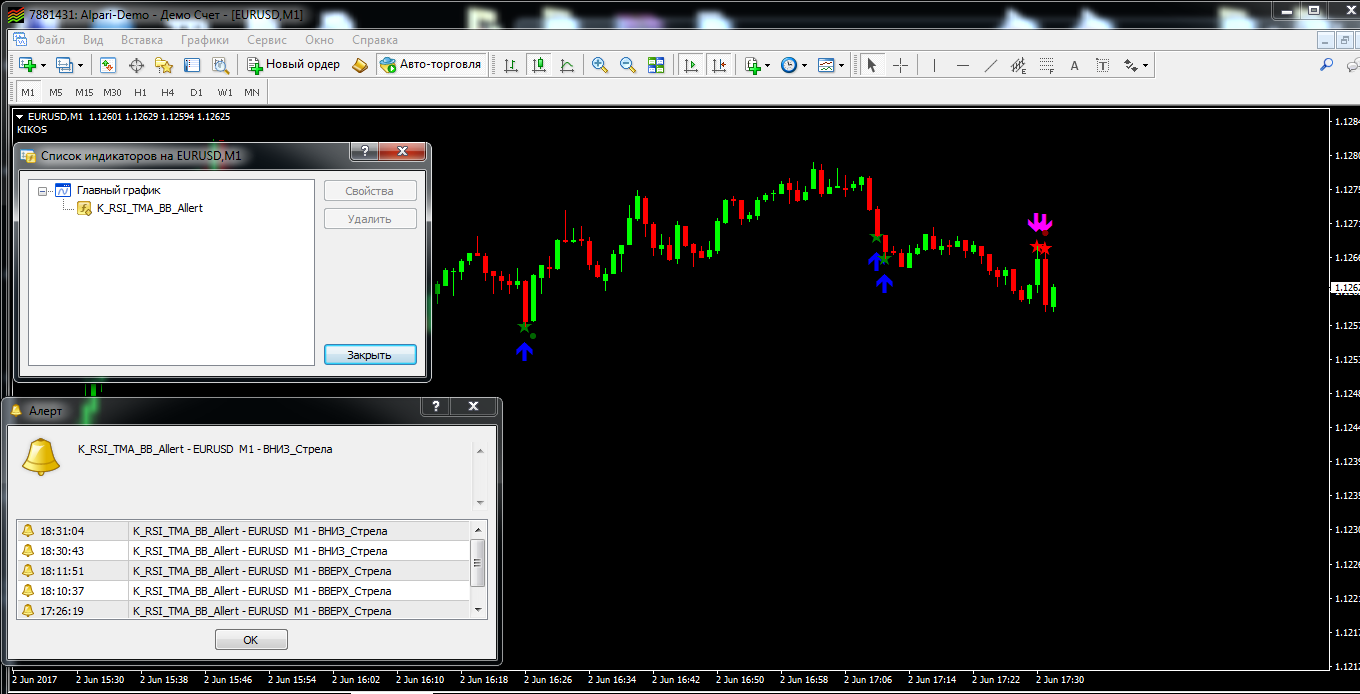The height and width of the screenshot is (694, 1360).
Task: Open the templates dropdown arrow
Action: pos(842,66)
